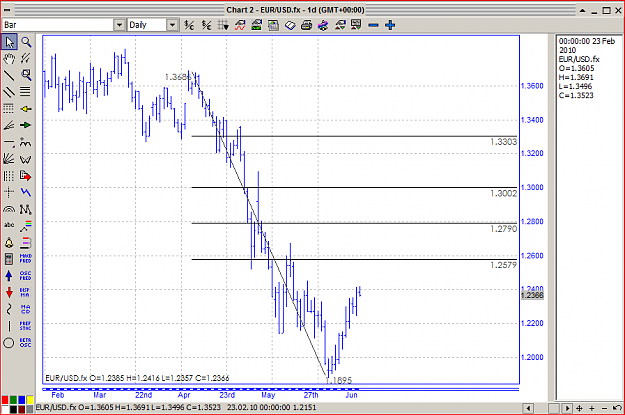Click the $/c currency toolbar icon
Screen dimensions: 625x415
(x=189, y=25)
